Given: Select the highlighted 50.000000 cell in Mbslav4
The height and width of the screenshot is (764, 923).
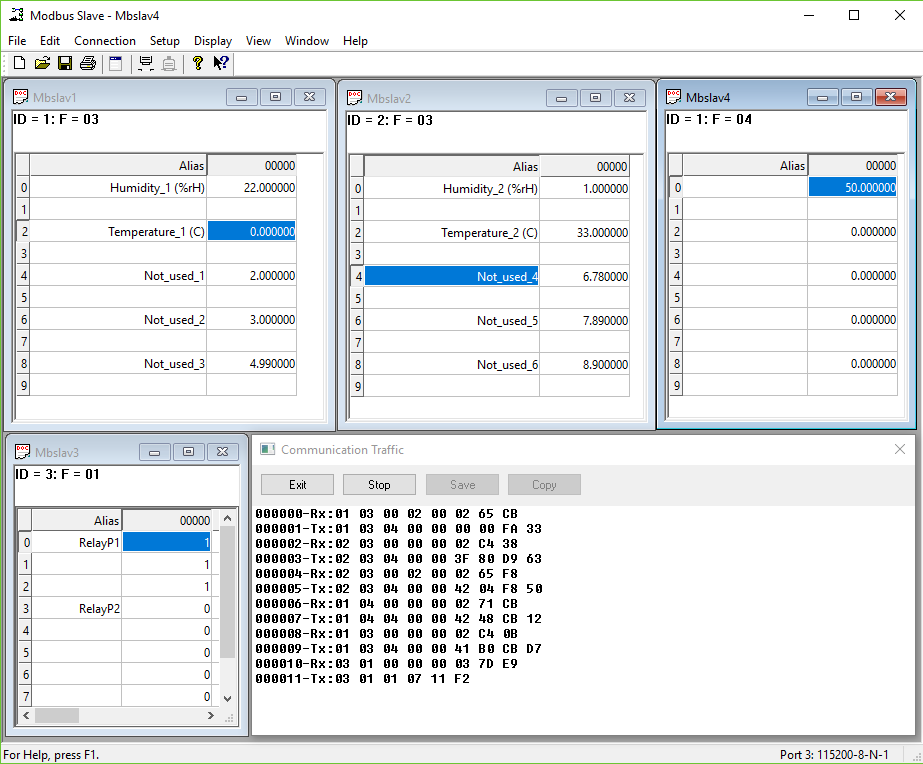Looking at the screenshot, I should click(x=852, y=188).
